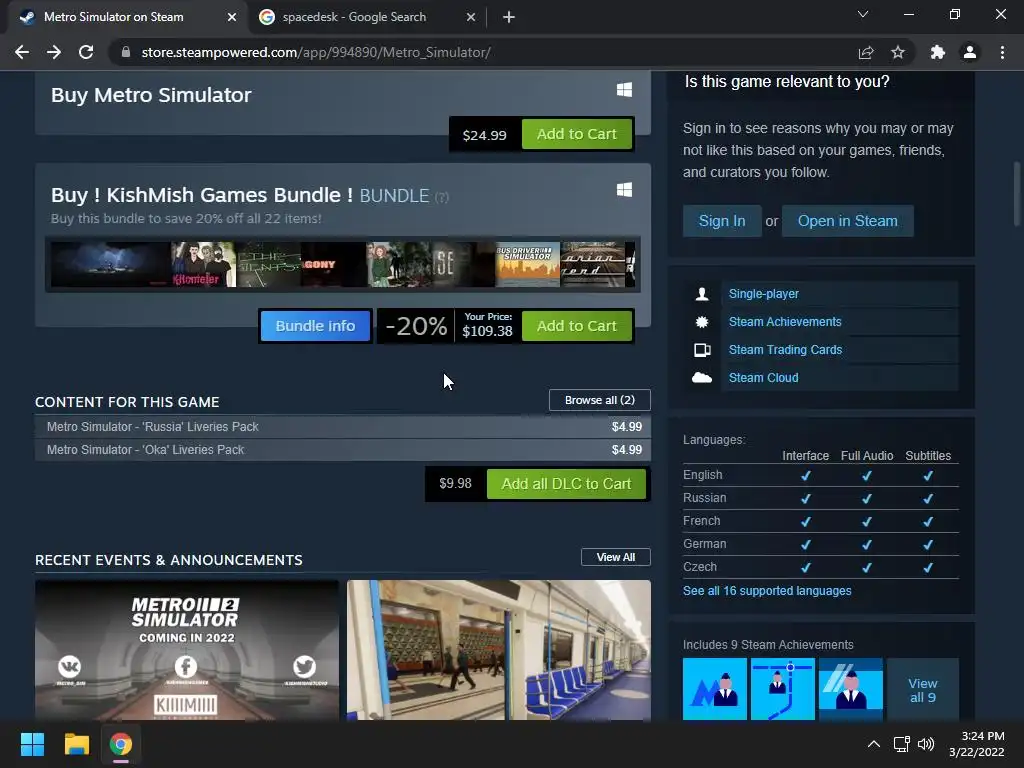
Task: Go back to the previous page
Action: click(22, 52)
